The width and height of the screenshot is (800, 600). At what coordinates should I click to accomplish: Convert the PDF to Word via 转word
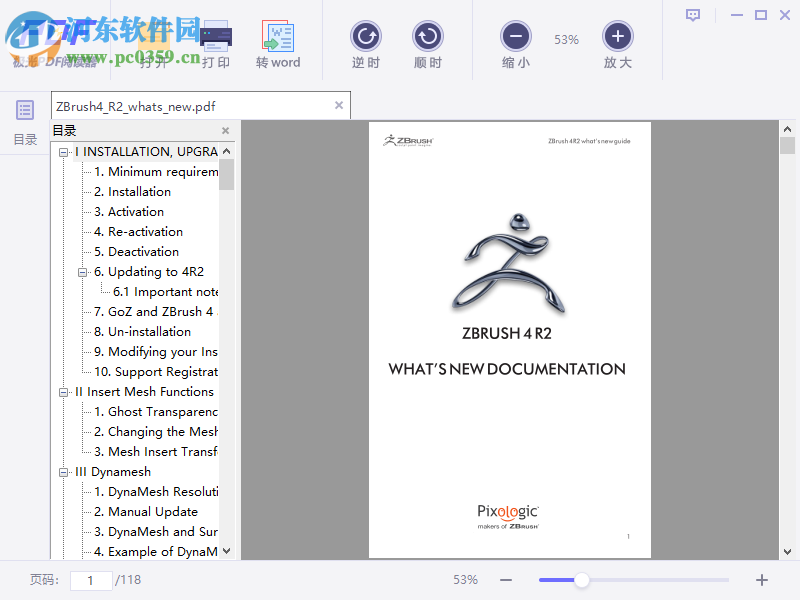click(278, 35)
